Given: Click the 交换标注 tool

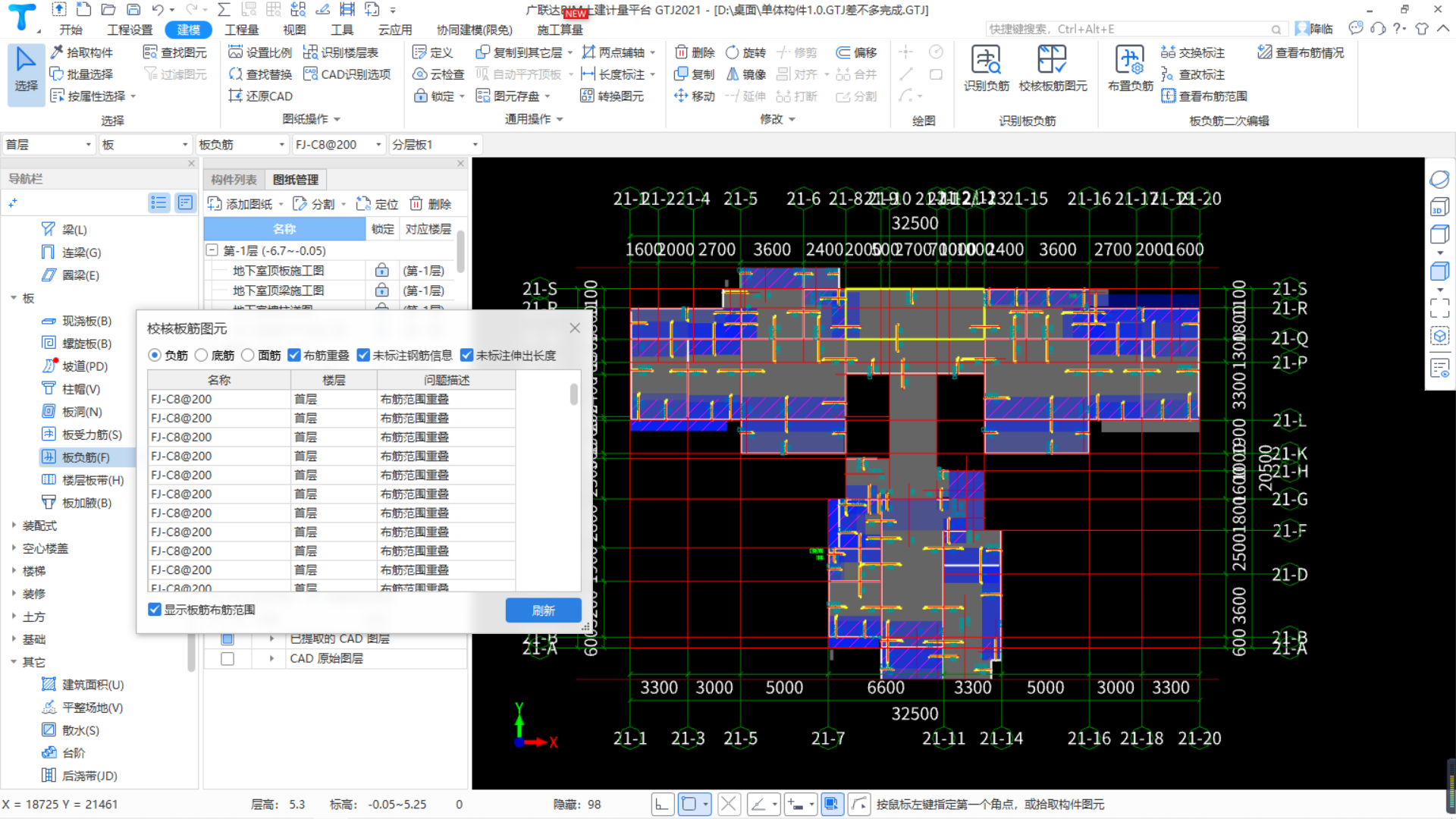Looking at the screenshot, I should (x=1193, y=52).
